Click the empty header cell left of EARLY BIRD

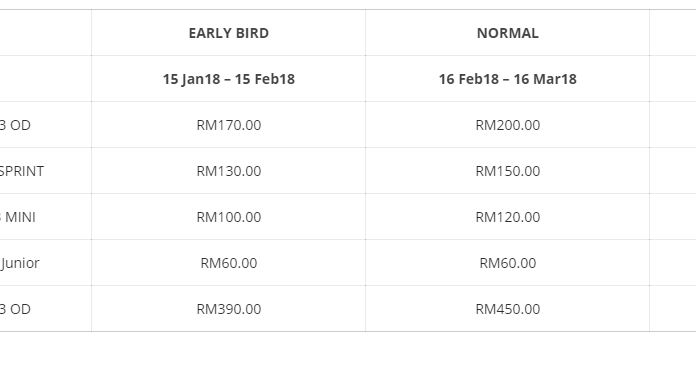[45, 33]
